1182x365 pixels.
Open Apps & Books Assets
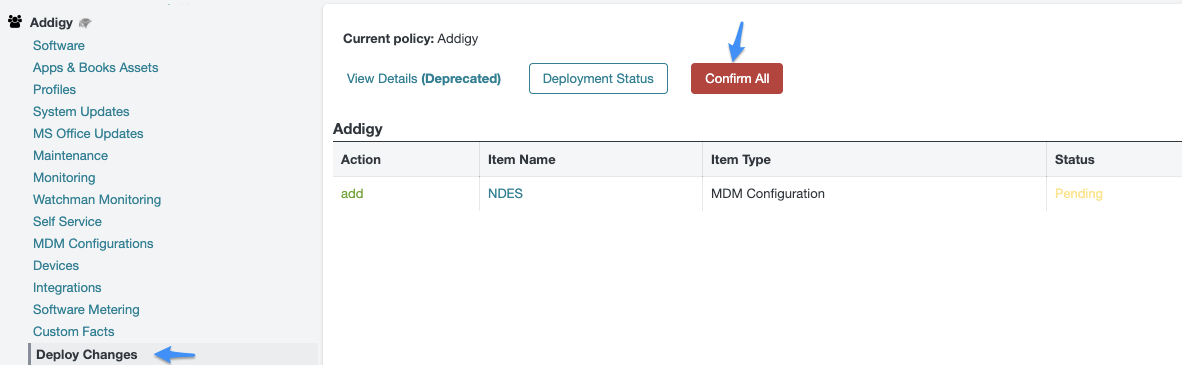96,68
